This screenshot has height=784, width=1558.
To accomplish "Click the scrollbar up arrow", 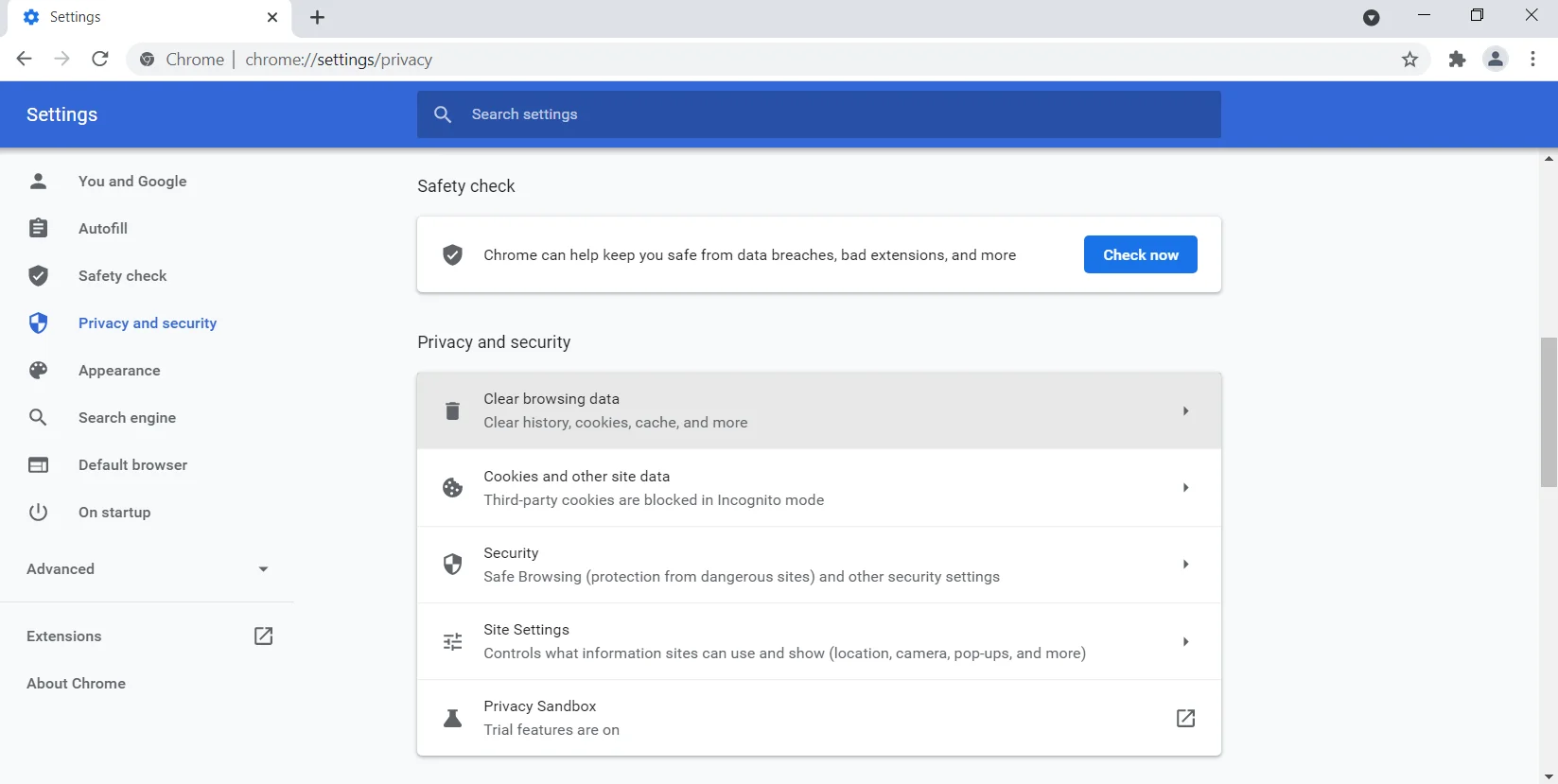I will [1549, 158].
